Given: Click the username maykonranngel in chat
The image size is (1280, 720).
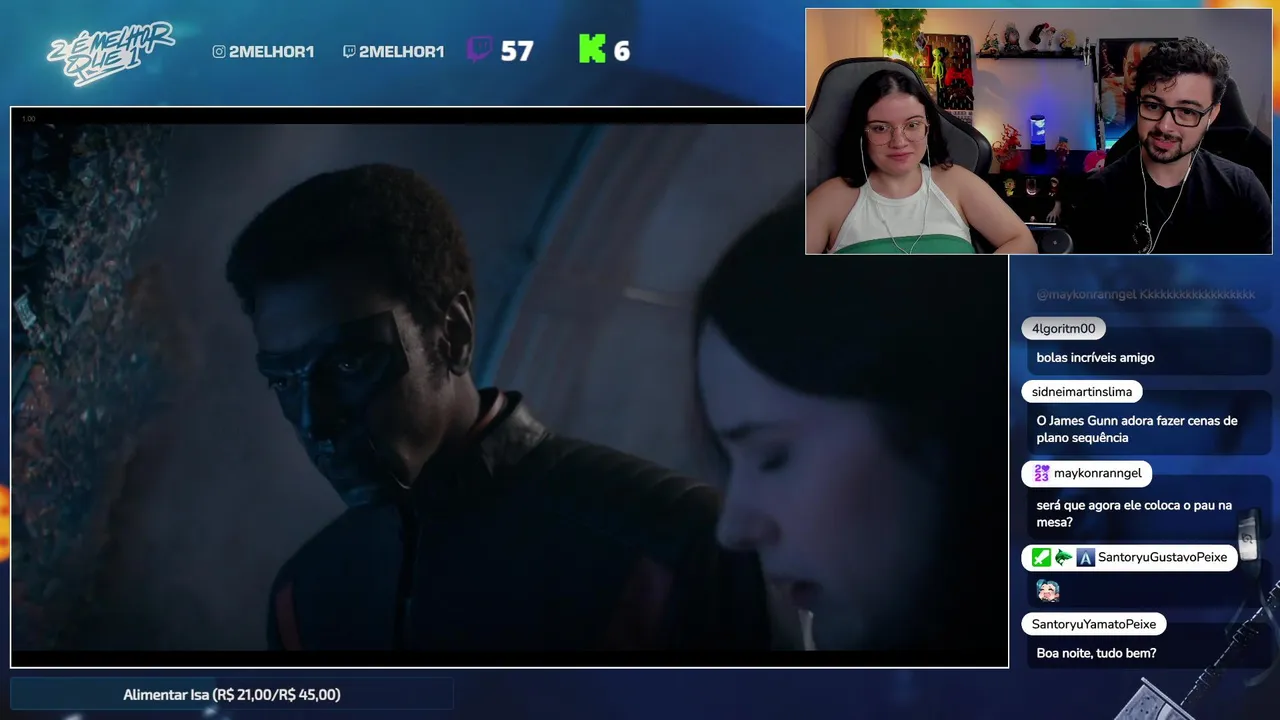Looking at the screenshot, I should click(1097, 473).
